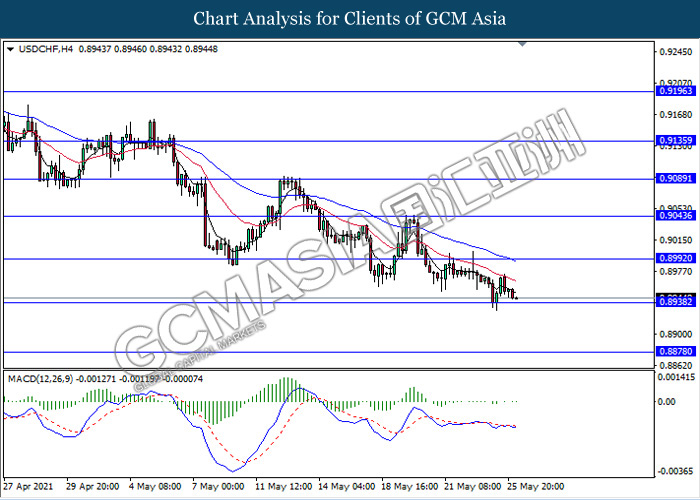Click the 0.92450 price axis value
Screen dimensions: 700x500
[674, 52]
